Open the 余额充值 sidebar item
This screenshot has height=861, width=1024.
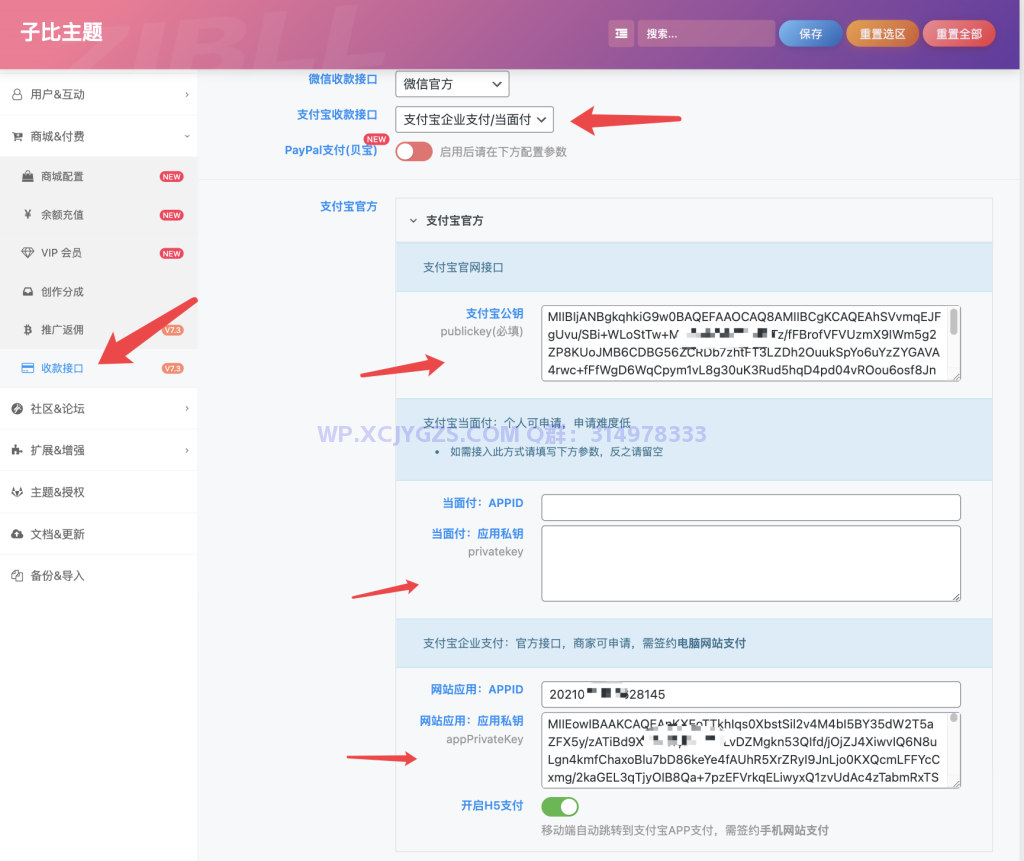pyautogui.click(x=62, y=215)
